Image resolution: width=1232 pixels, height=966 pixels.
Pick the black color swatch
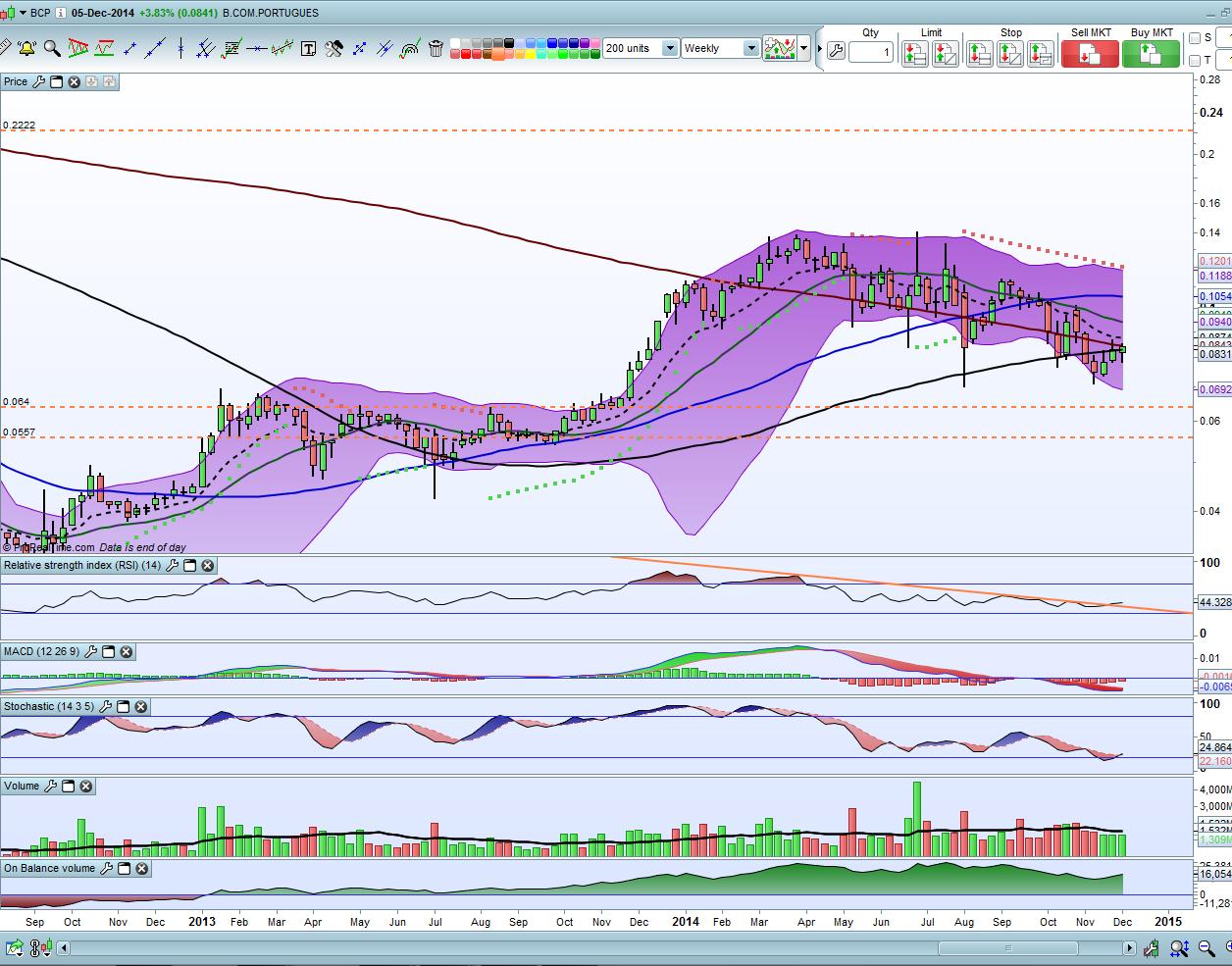coord(509,43)
